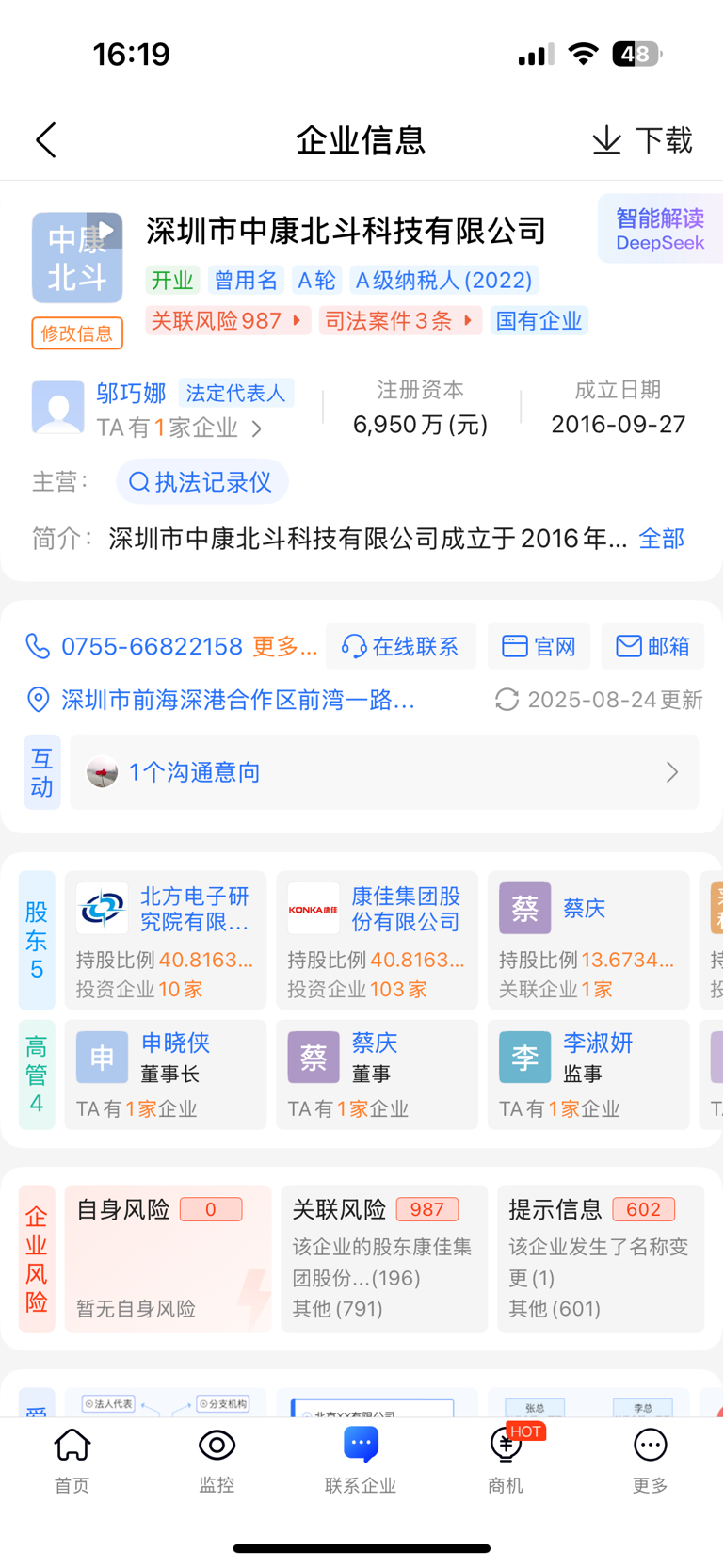This screenshot has width=724, height=1568.
Task: Tap the teal 李 avatar icon
Action: click(x=524, y=1058)
